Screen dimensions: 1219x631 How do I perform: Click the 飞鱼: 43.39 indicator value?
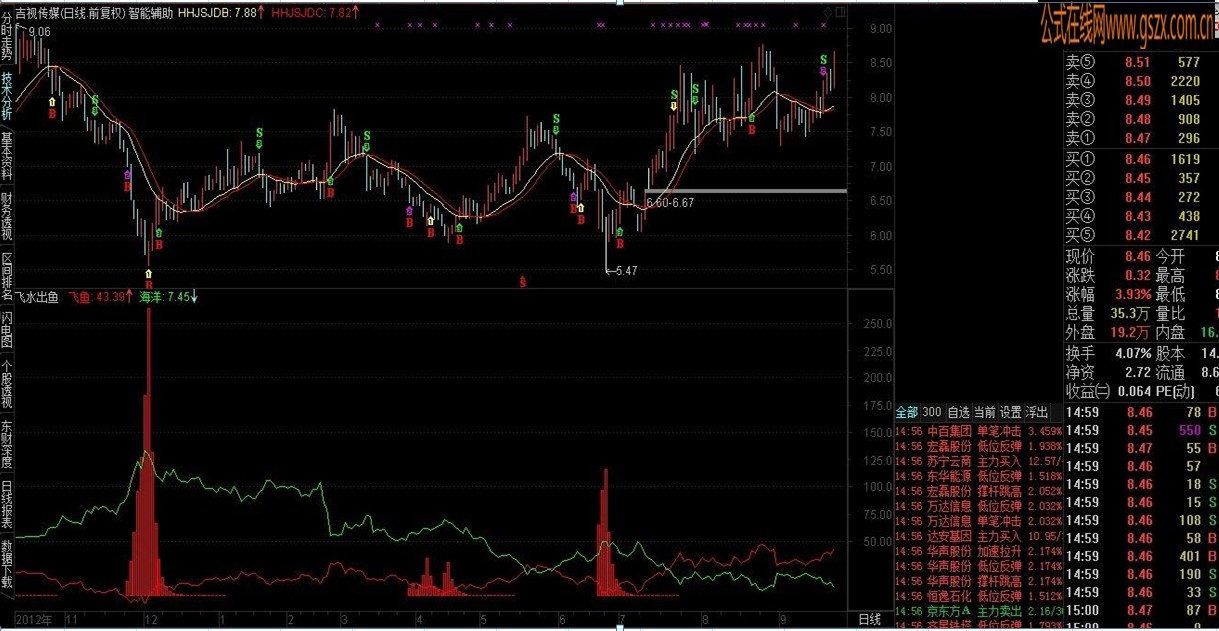[x=101, y=297]
